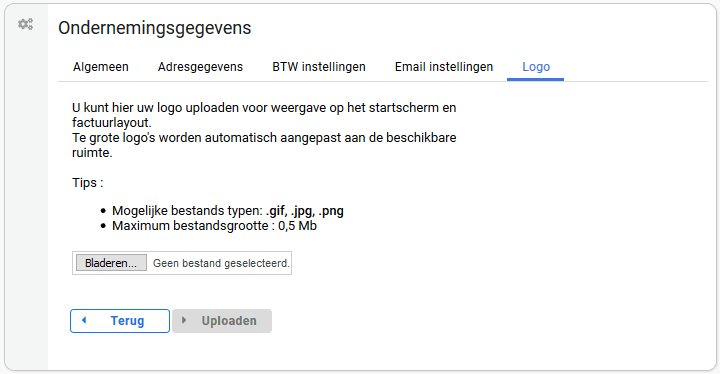Click the Bladeren... browse button
Viewport: 720px width, 374px height.
tap(111, 263)
